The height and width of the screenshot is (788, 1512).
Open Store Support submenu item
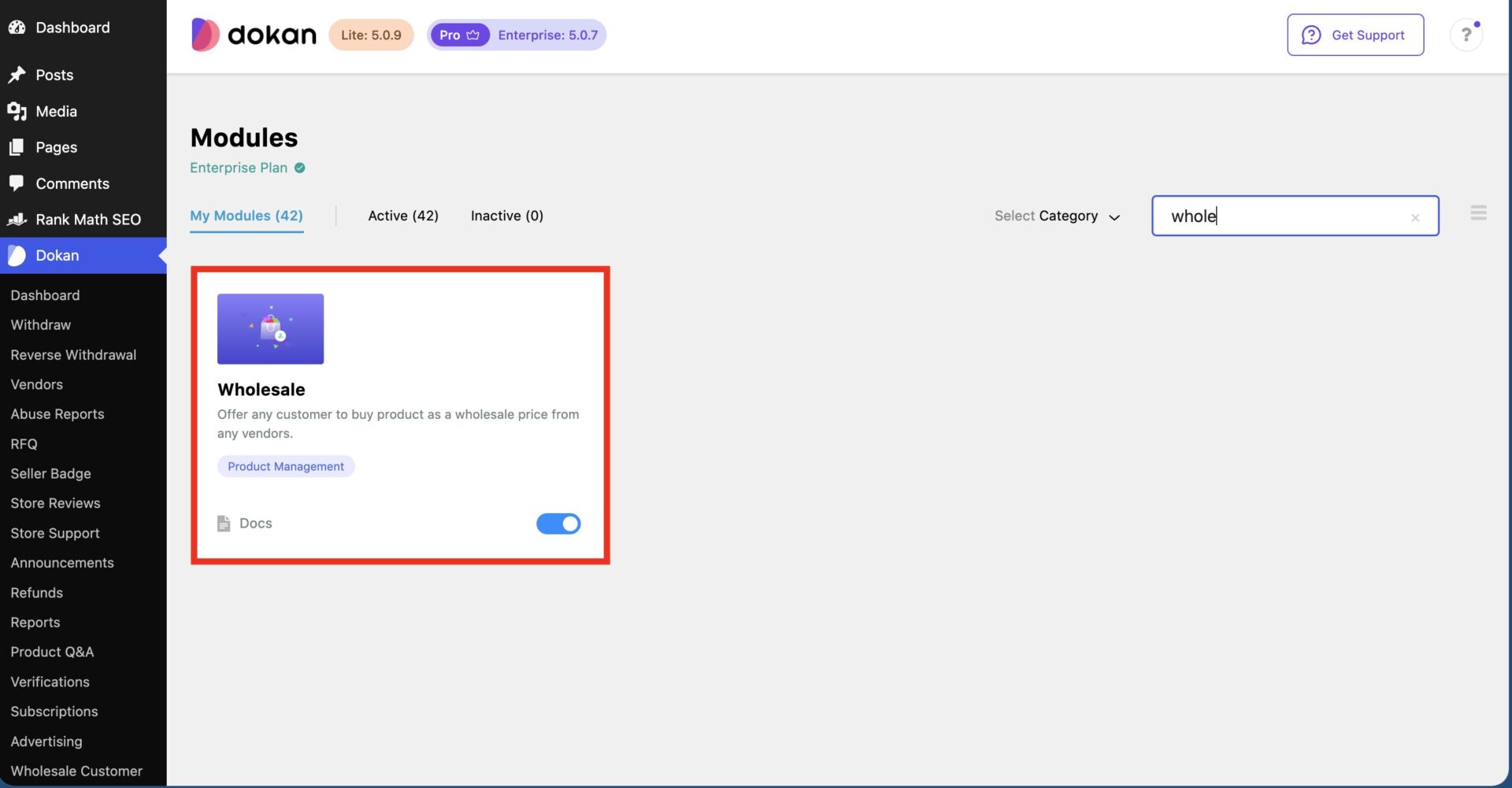(x=55, y=533)
